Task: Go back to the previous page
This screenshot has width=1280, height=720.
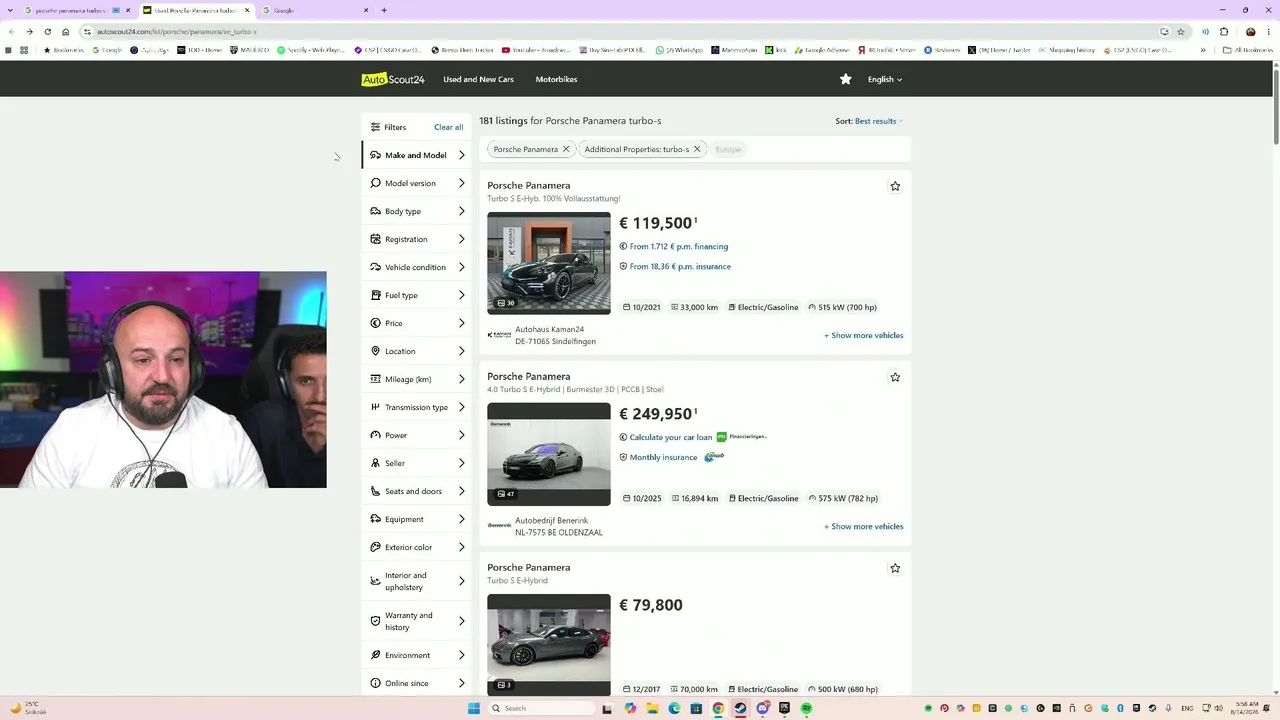Action: pos(11,31)
